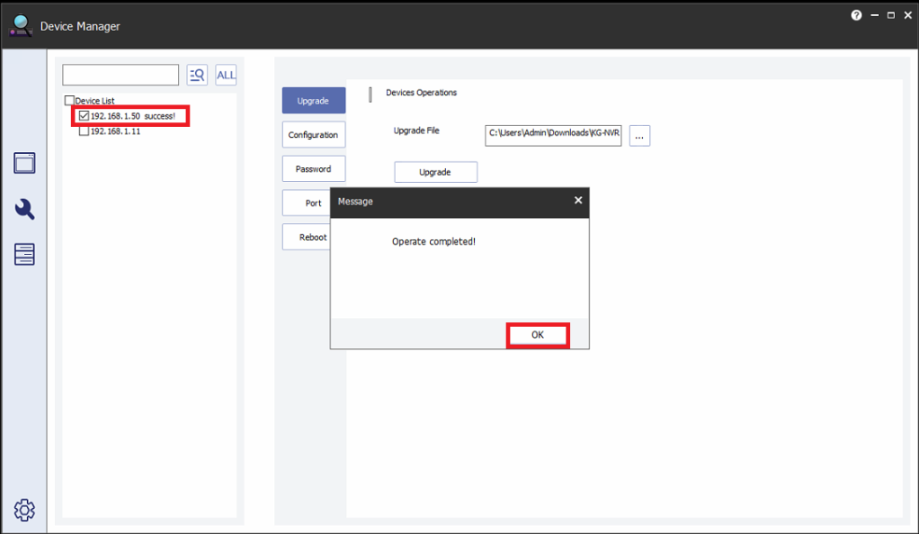
Task: Switch to the Password tab
Action: pos(313,169)
